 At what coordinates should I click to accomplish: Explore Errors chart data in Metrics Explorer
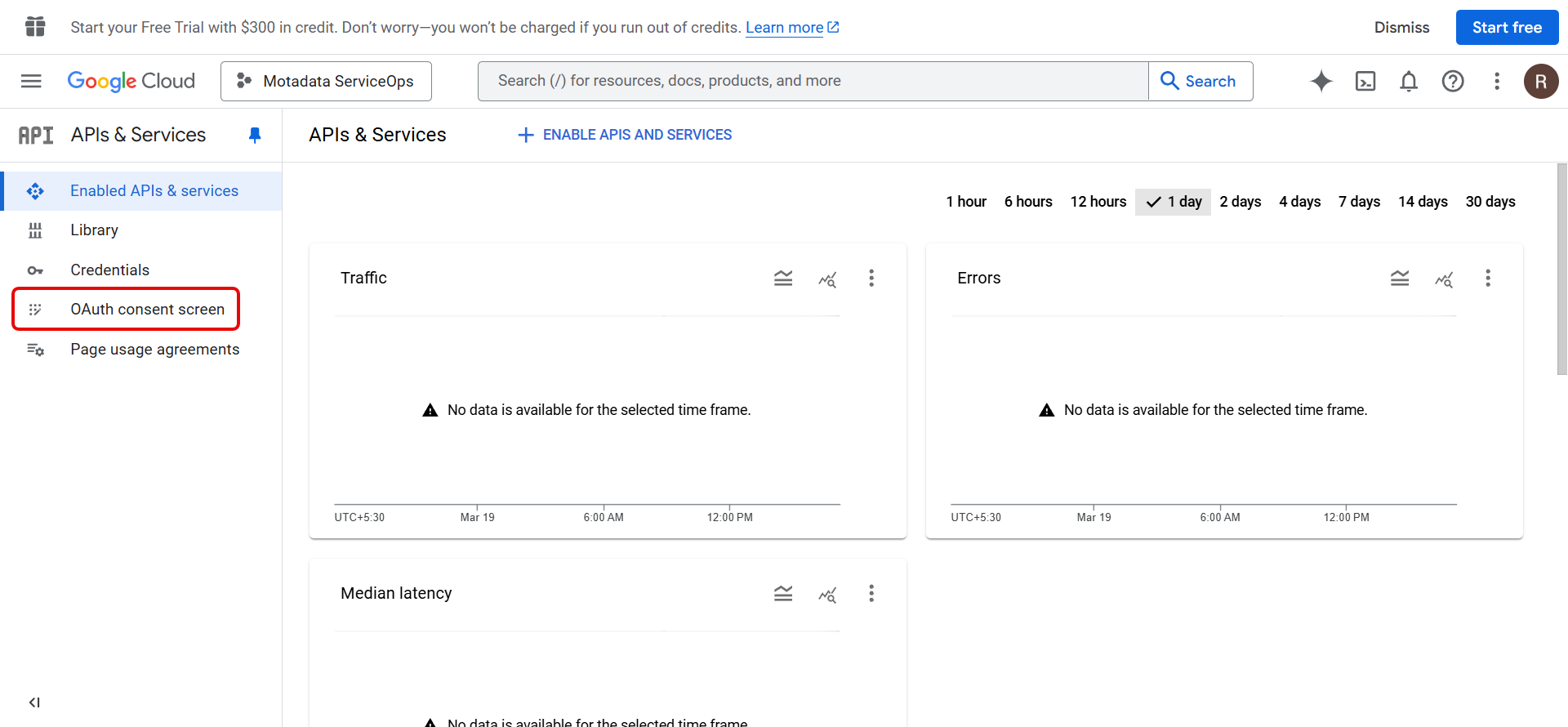point(1444,279)
